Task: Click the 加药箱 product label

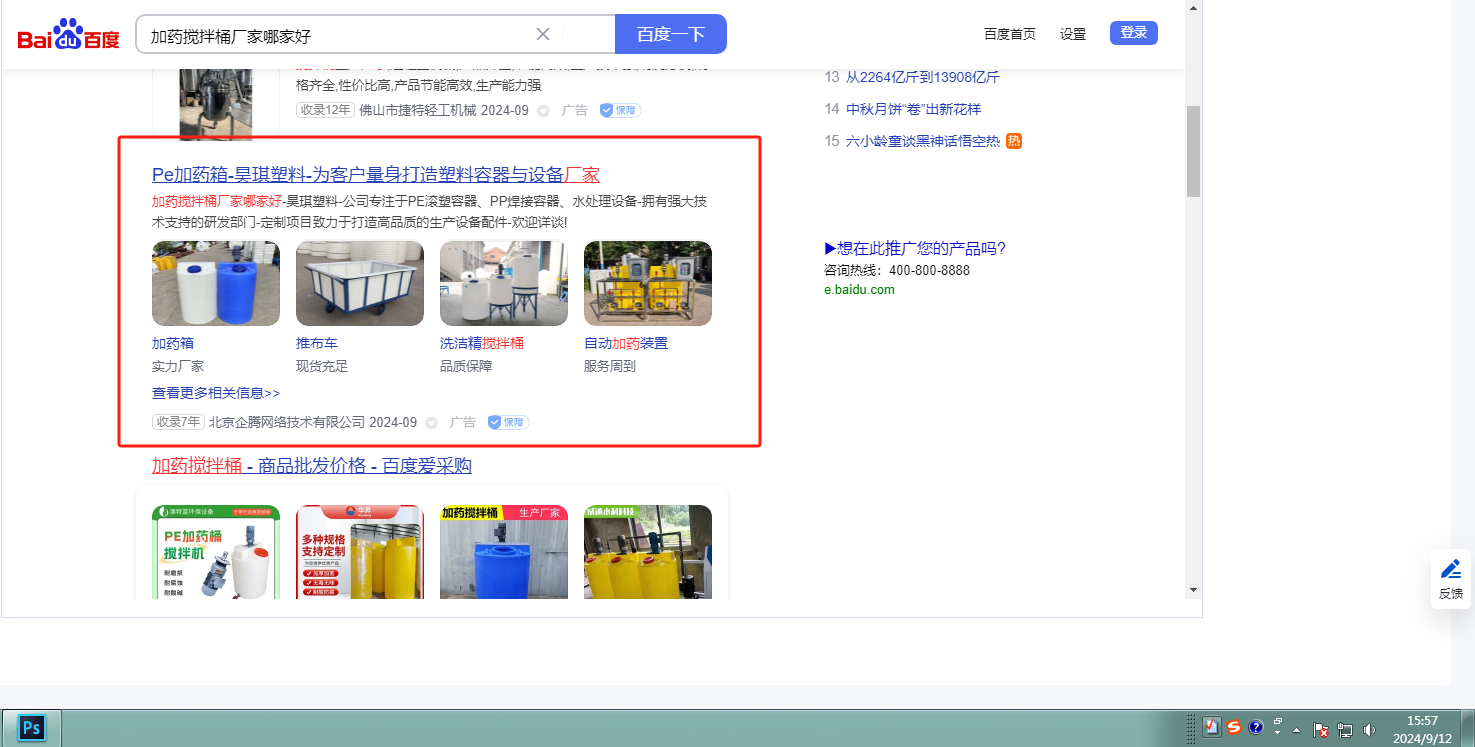Action: point(173,343)
